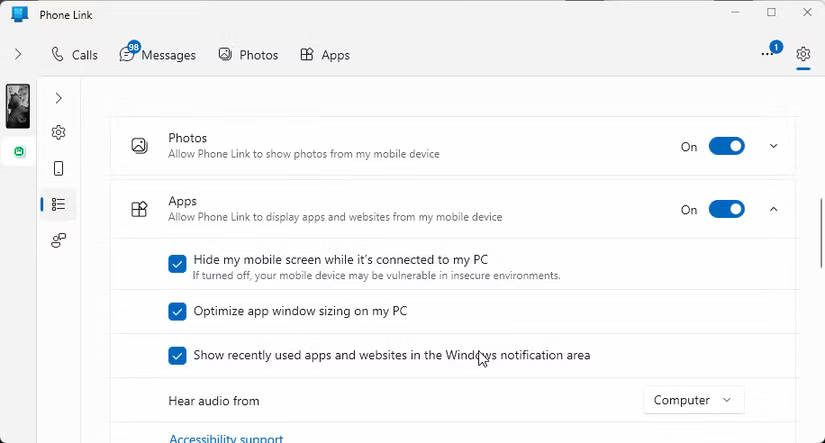Click the Apps section heading text

(183, 201)
